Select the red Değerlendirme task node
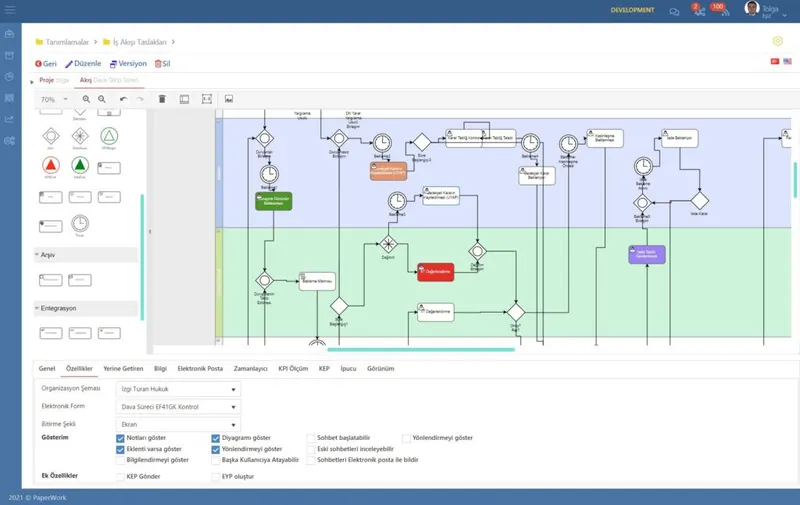 435,272
